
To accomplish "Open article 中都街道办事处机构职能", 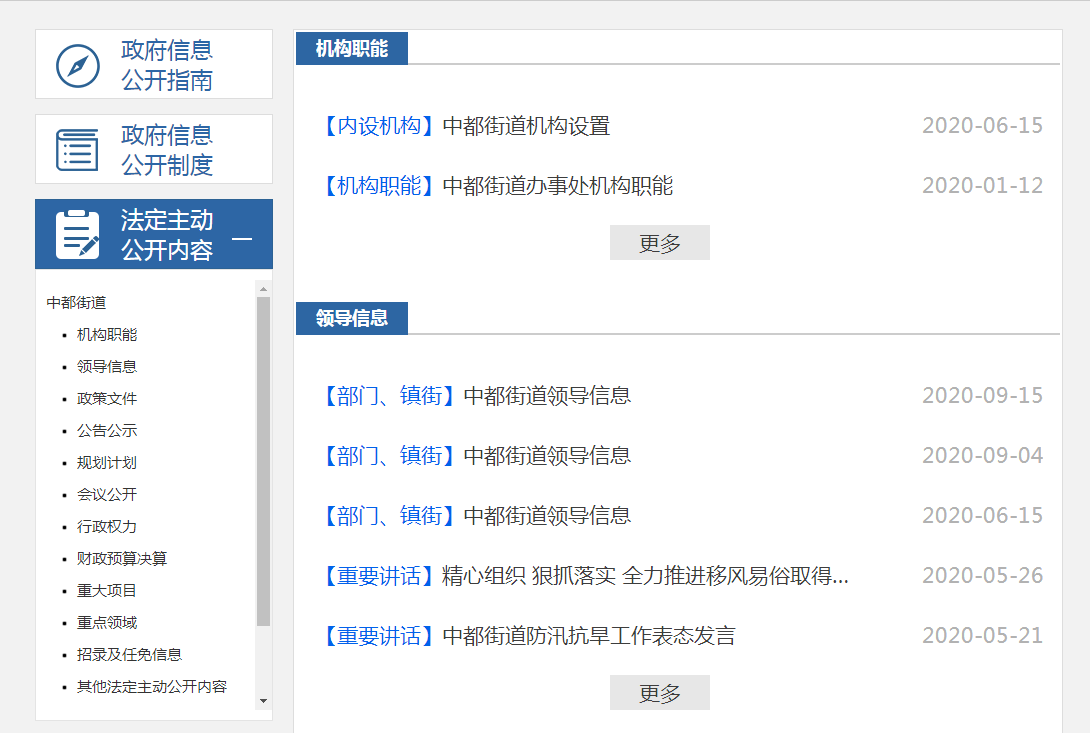I will tap(558, 186).
